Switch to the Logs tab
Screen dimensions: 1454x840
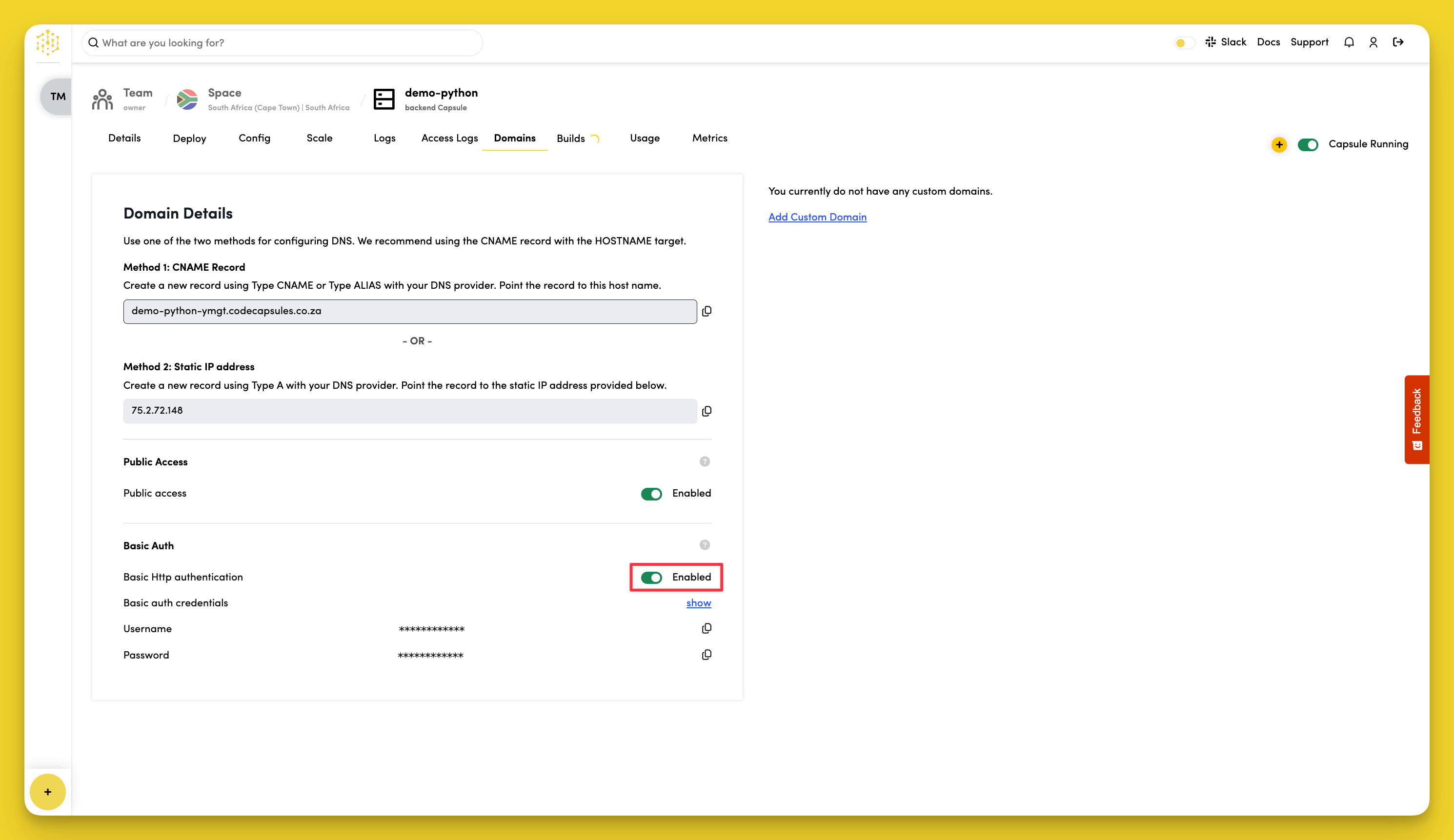384,138
